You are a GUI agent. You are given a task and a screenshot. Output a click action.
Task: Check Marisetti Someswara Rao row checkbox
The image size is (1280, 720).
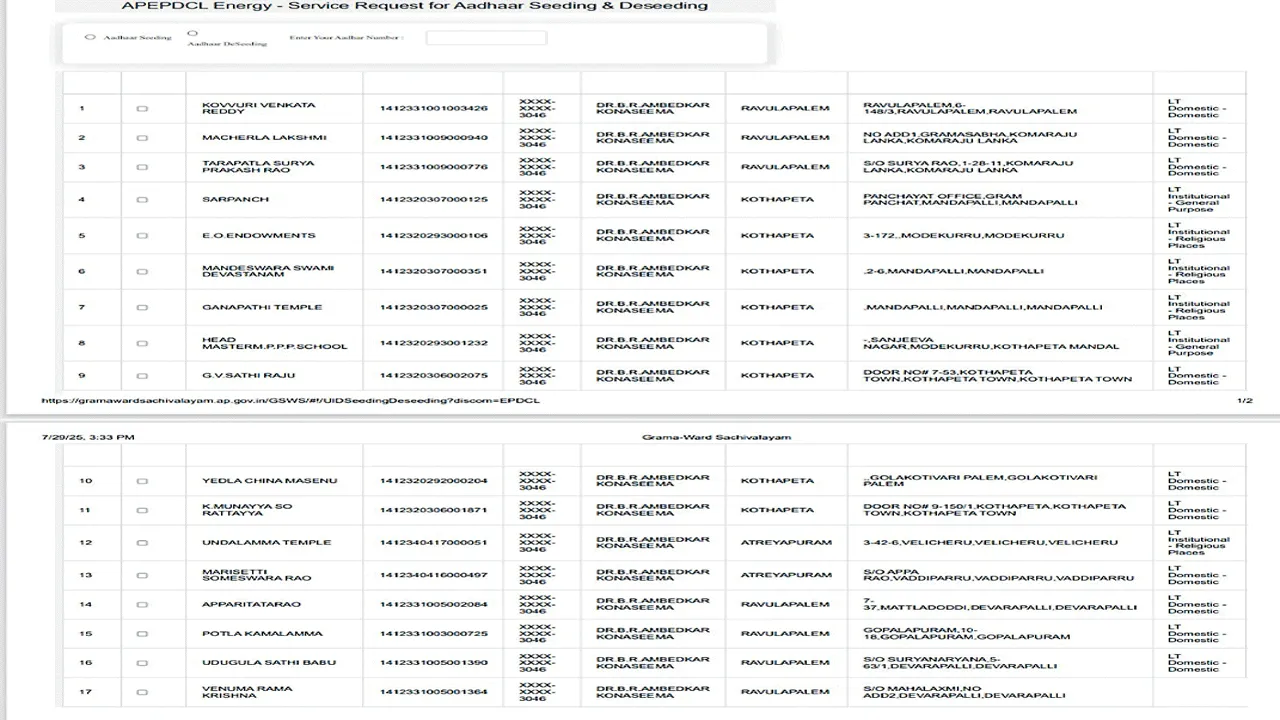(142, 576)
